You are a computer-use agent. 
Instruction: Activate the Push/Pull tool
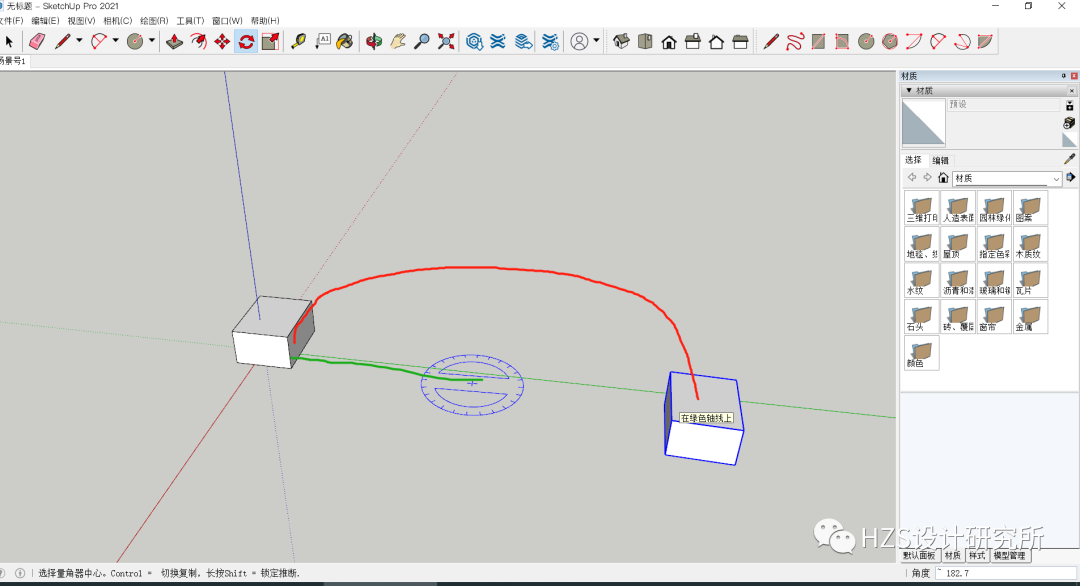point(174,41)
